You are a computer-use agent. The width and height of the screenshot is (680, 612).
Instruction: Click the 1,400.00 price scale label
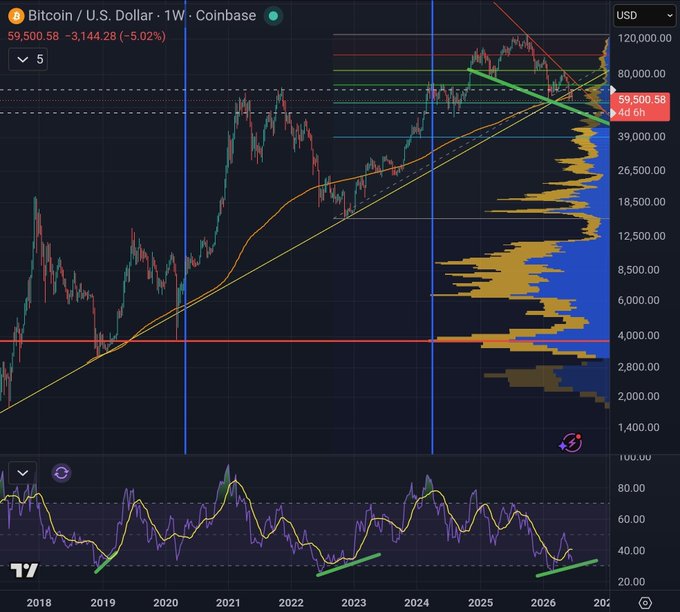638,427
